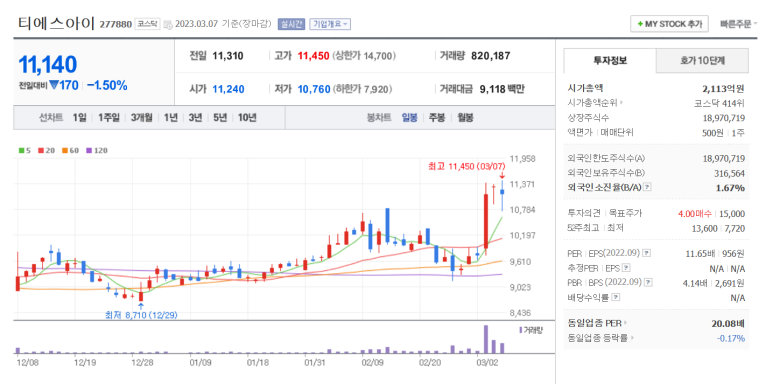Switch to the 호가10단계 tab
The image size is (773, 384).
tap(703, 61)
